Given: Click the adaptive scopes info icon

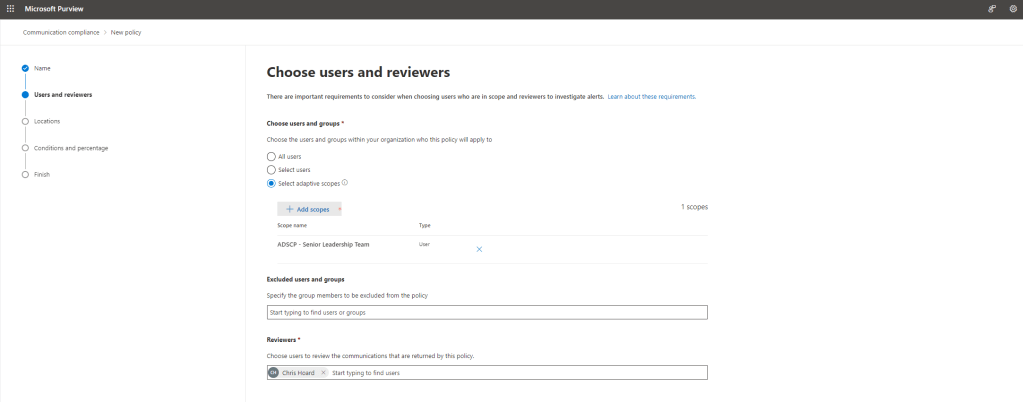Looking at the screenshot, I should click(345, 183).
